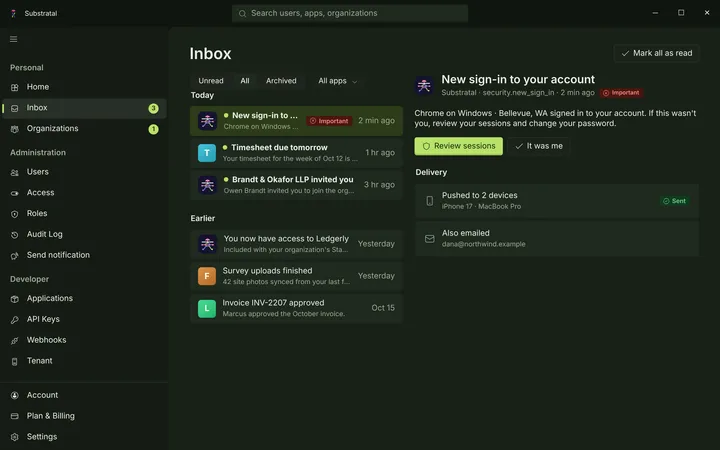Click the search magnifier icon
The width and height of the screenshot is (720, 450).
[x=242, y=14]
